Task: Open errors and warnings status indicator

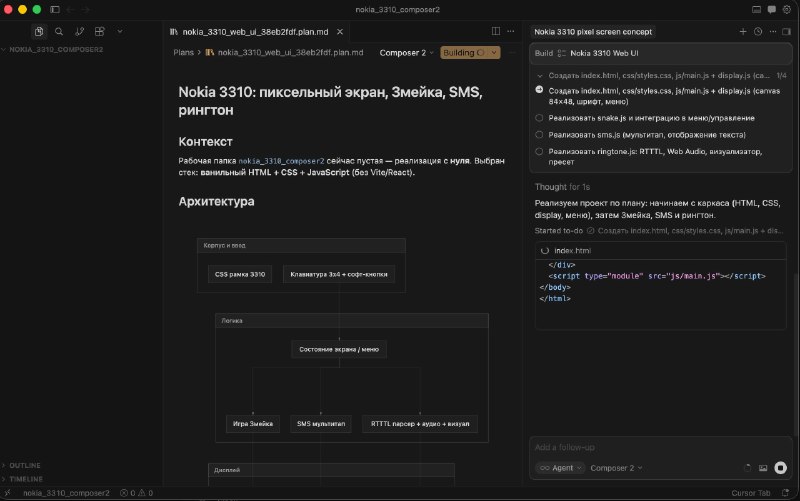Action: pyautogui.click(x=136, y=493)
